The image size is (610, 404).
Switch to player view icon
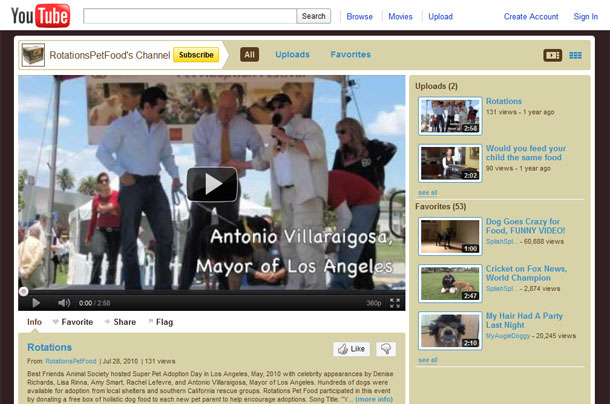pos(552,55)
